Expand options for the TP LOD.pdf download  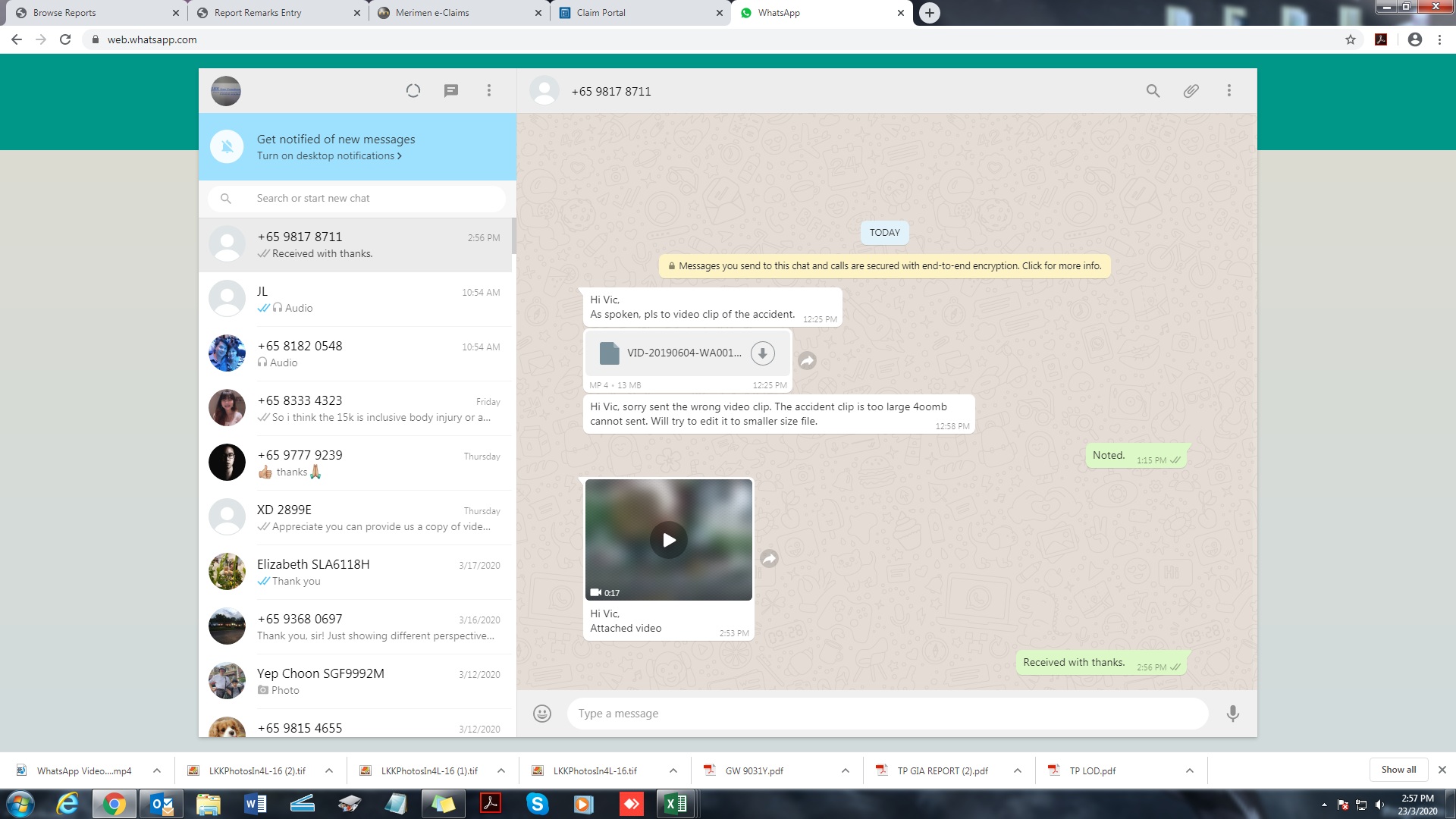click(1189, 770)
